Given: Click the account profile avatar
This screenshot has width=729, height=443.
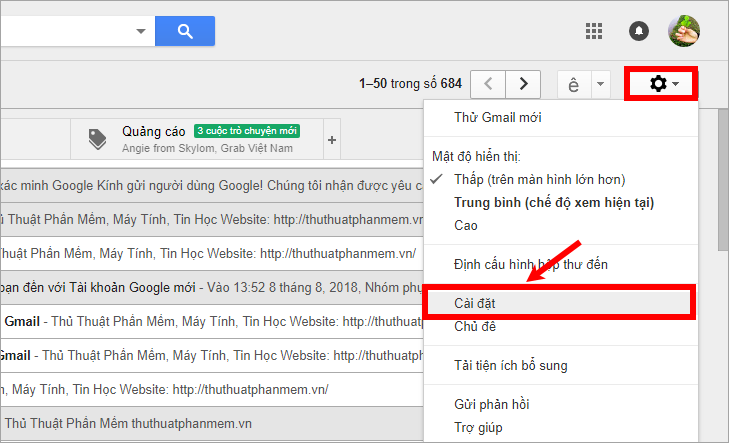Looking at the screenshot, I should (x=684, y=31).
